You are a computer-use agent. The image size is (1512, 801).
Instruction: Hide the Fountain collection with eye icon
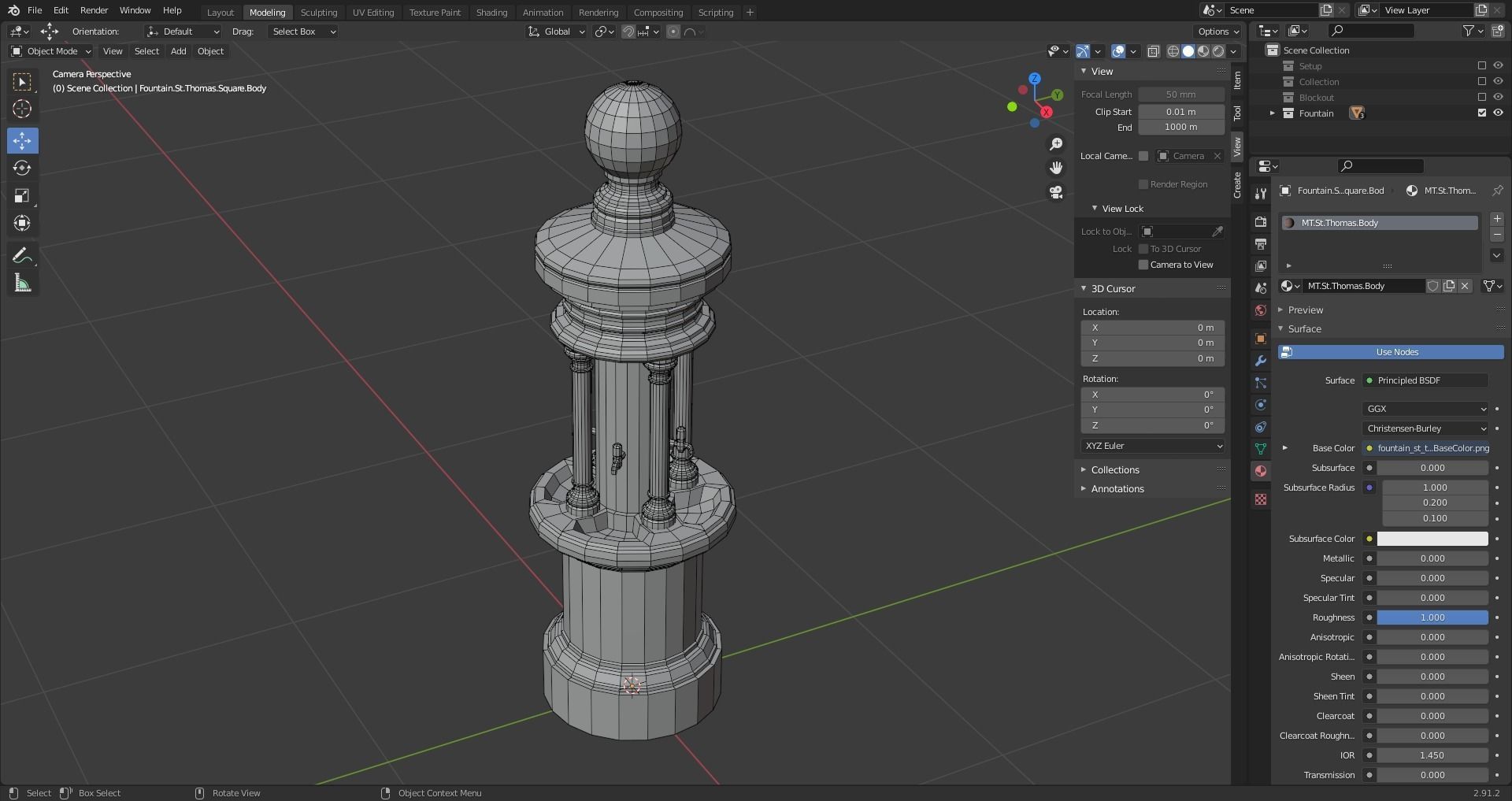tap(1498, 113)
